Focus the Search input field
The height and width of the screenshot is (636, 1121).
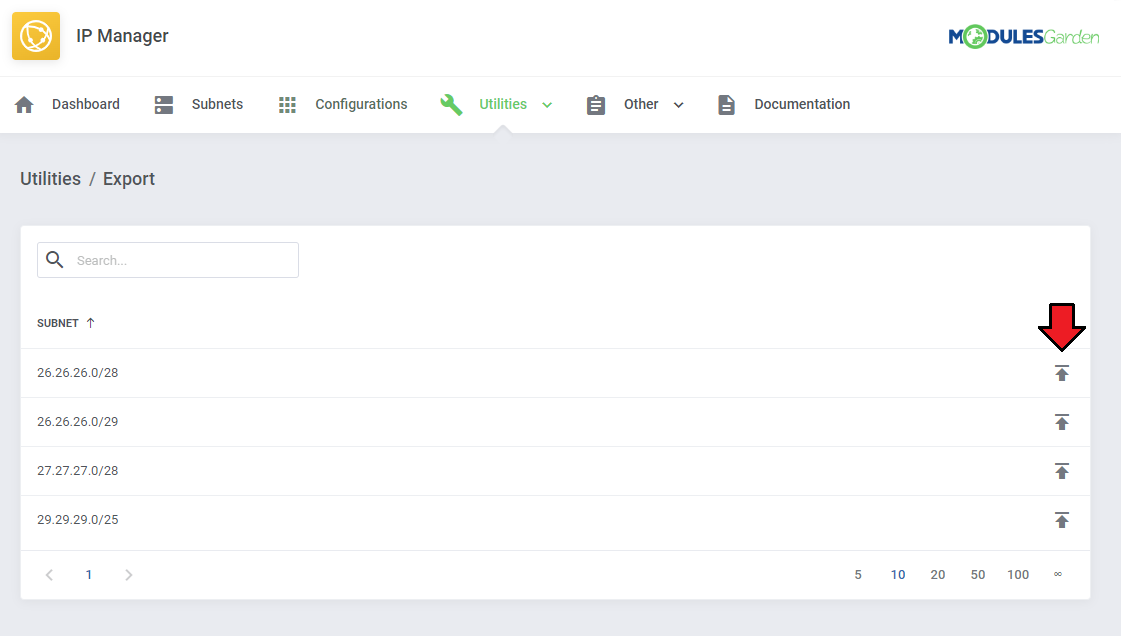[x=168, y=260]
